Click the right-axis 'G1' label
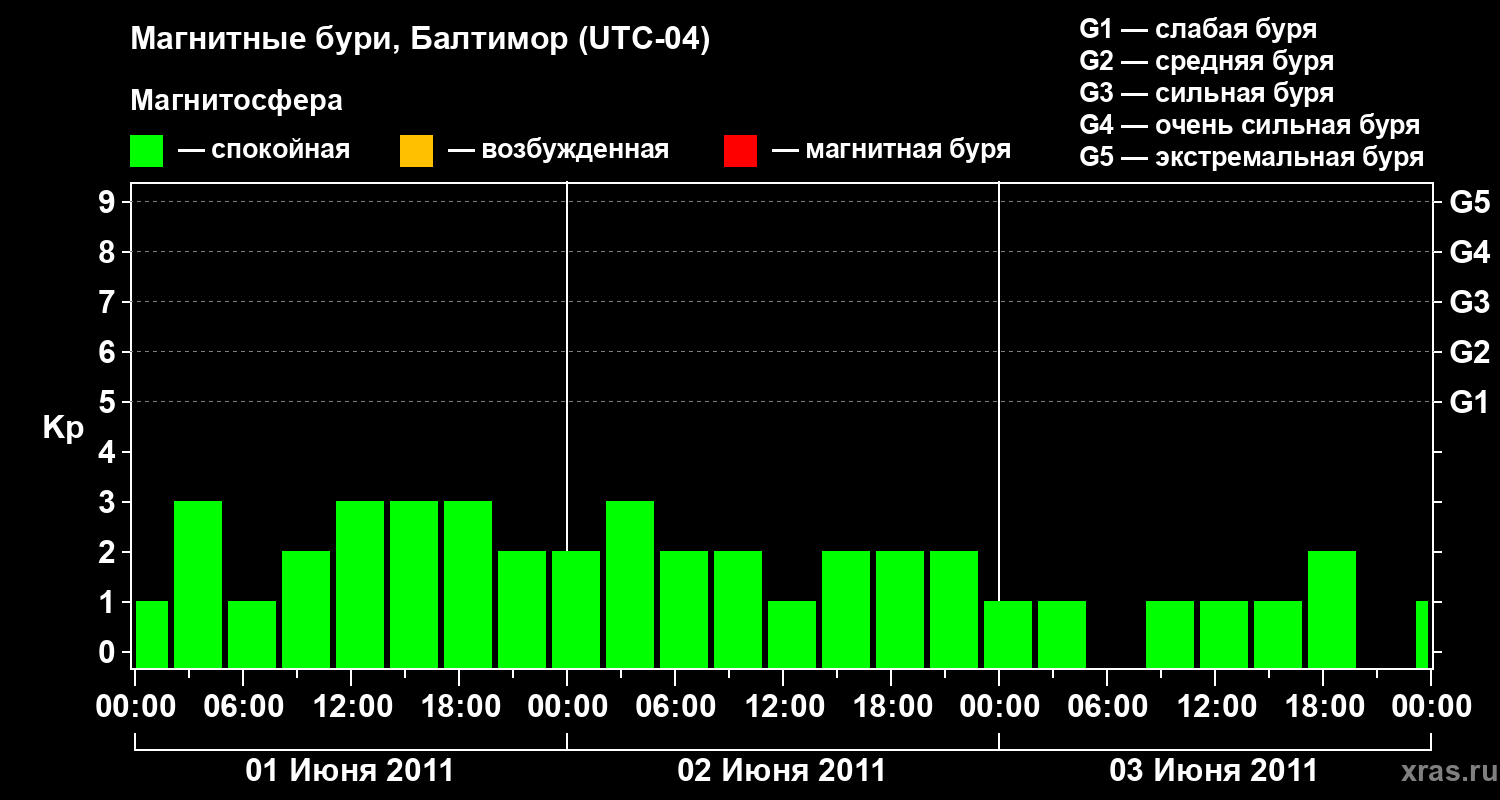Screen dimensions: 1500x800 tap(1470, 402)
